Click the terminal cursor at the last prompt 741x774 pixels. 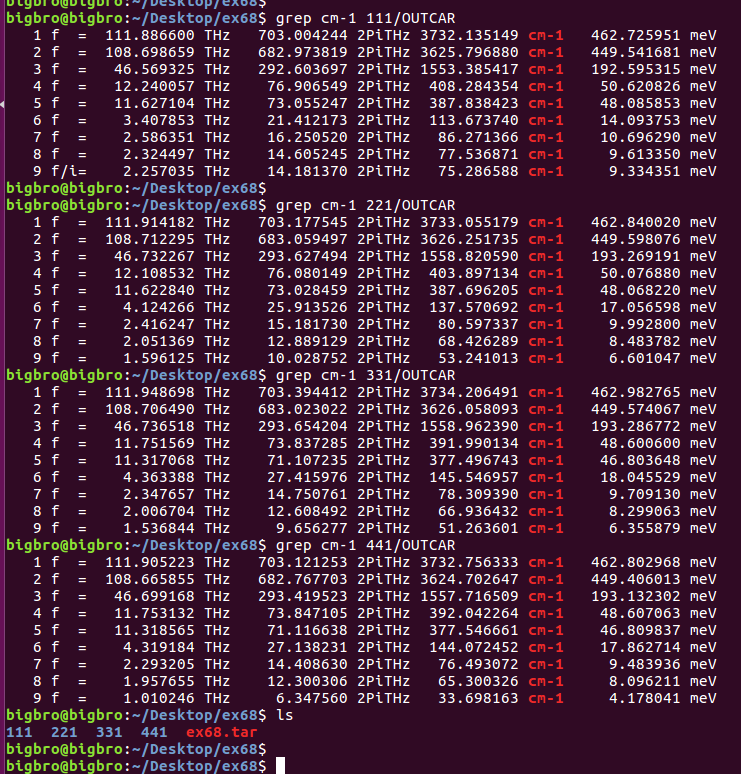[x=281, y=765]
